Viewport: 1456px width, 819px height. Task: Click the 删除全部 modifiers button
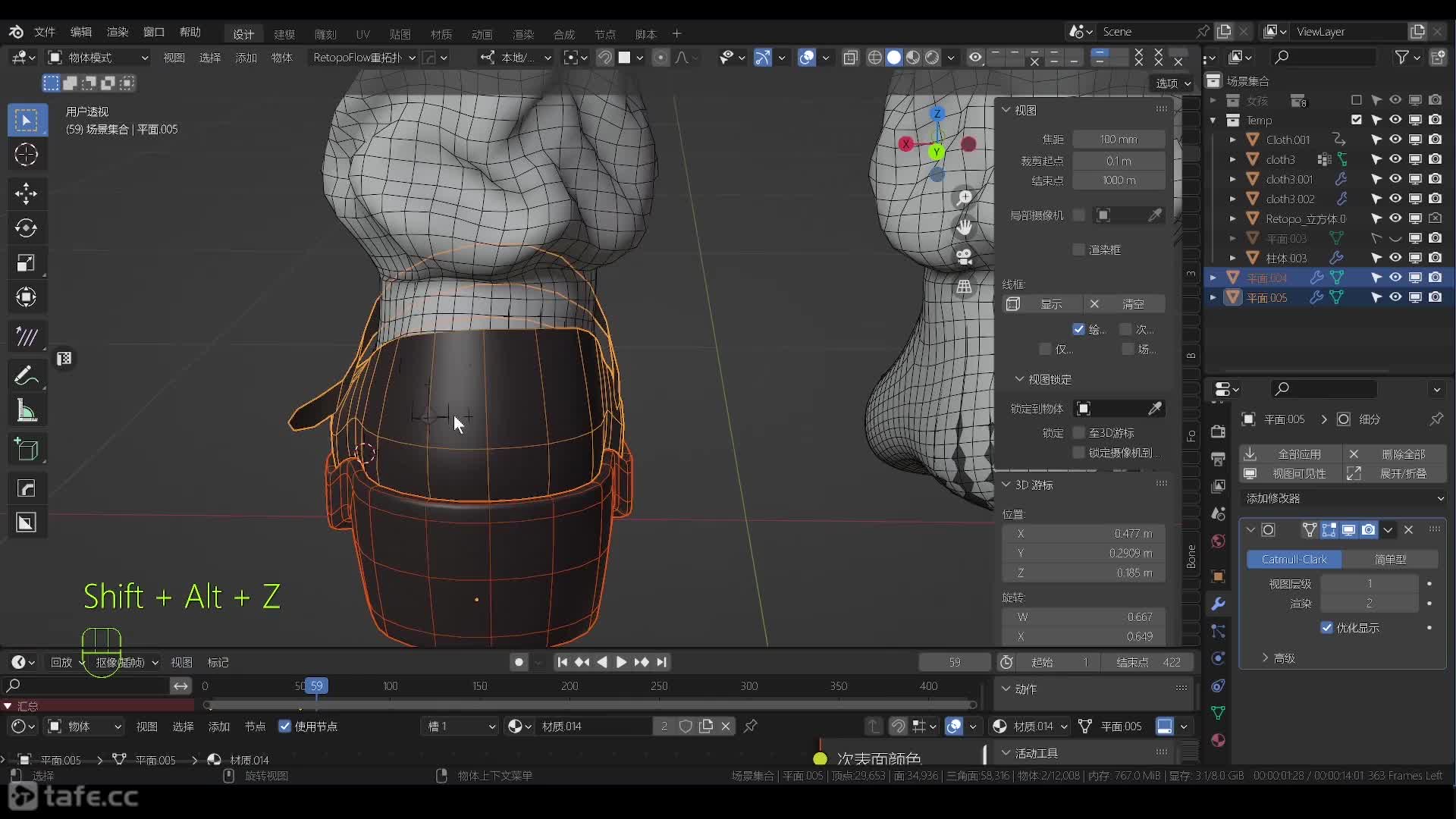[1395, 454]
